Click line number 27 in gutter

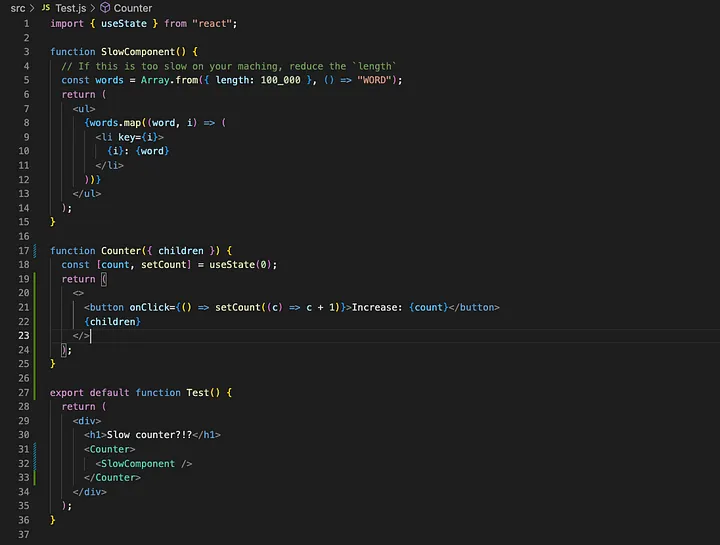pos(23,393)
